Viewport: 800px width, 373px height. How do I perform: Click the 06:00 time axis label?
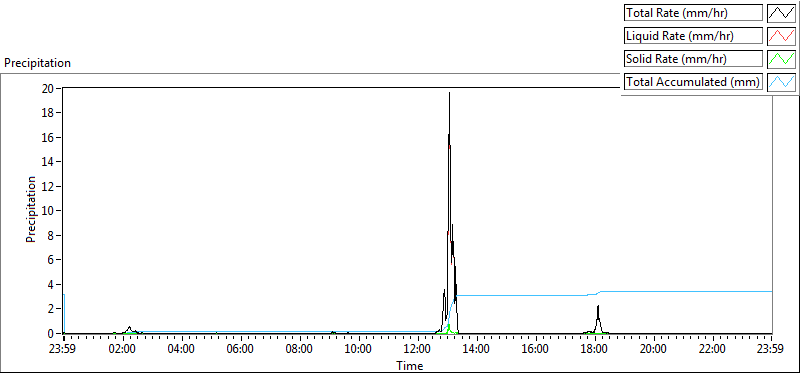(240, 350)
